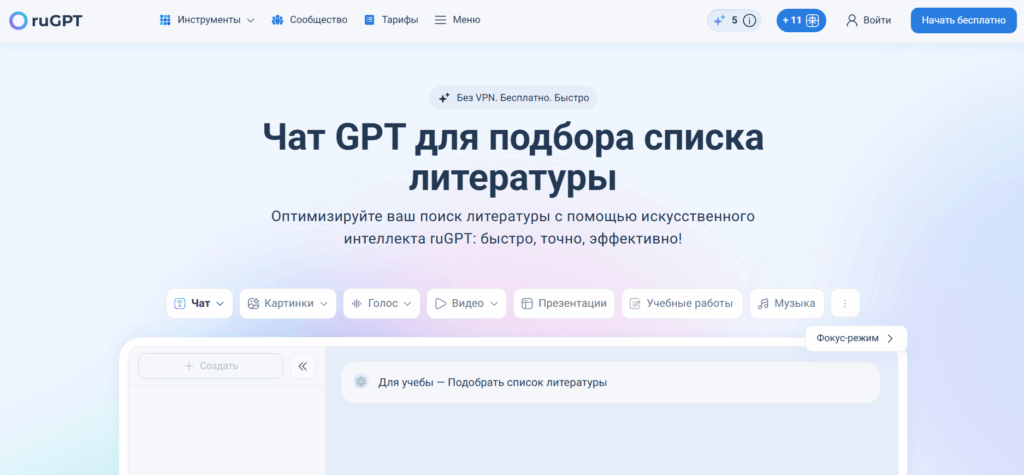Select the Учебные работы tab

click(682, 303)
